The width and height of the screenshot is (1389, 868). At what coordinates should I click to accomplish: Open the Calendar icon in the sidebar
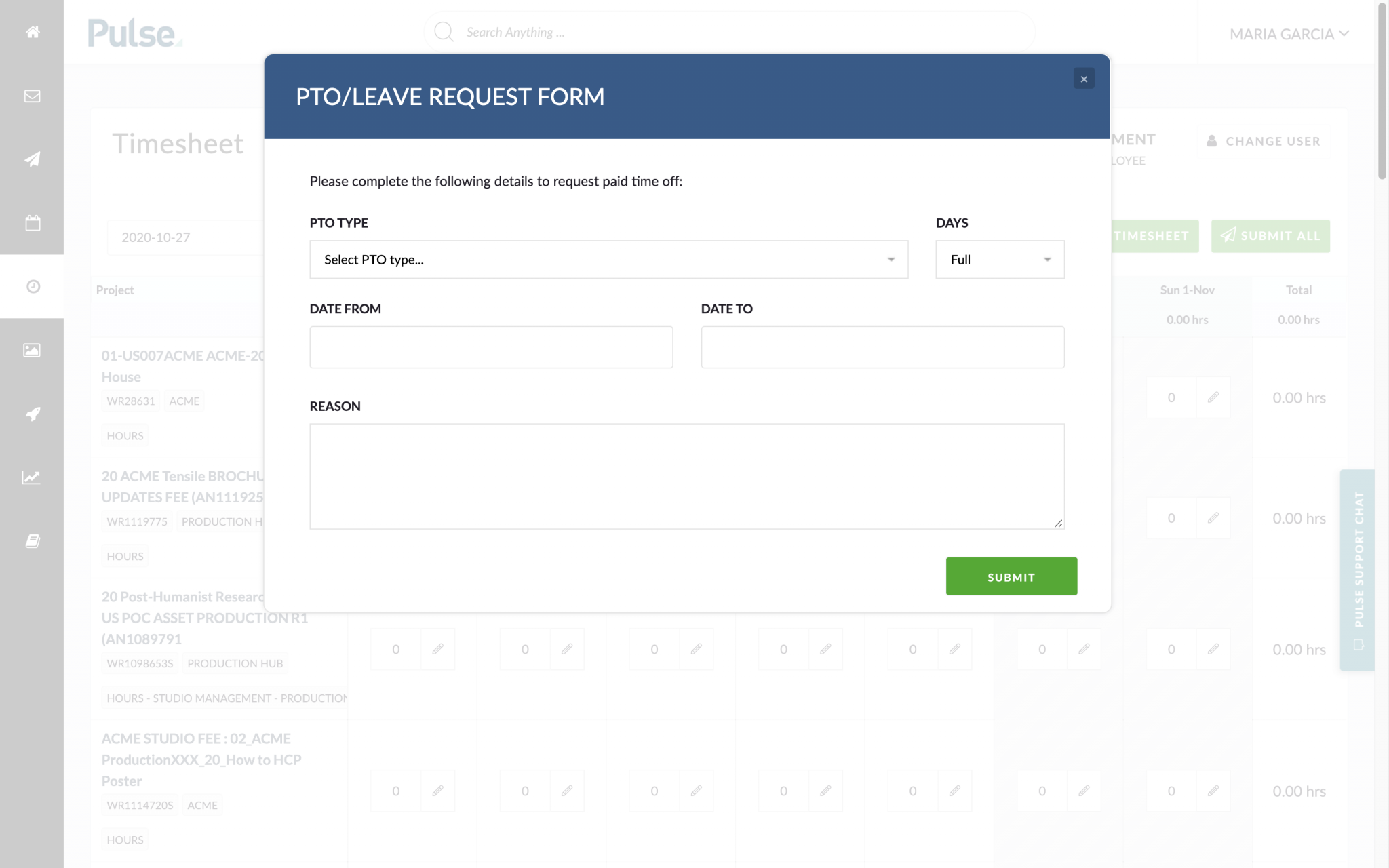pyautogui.click(x=31, y=223)
